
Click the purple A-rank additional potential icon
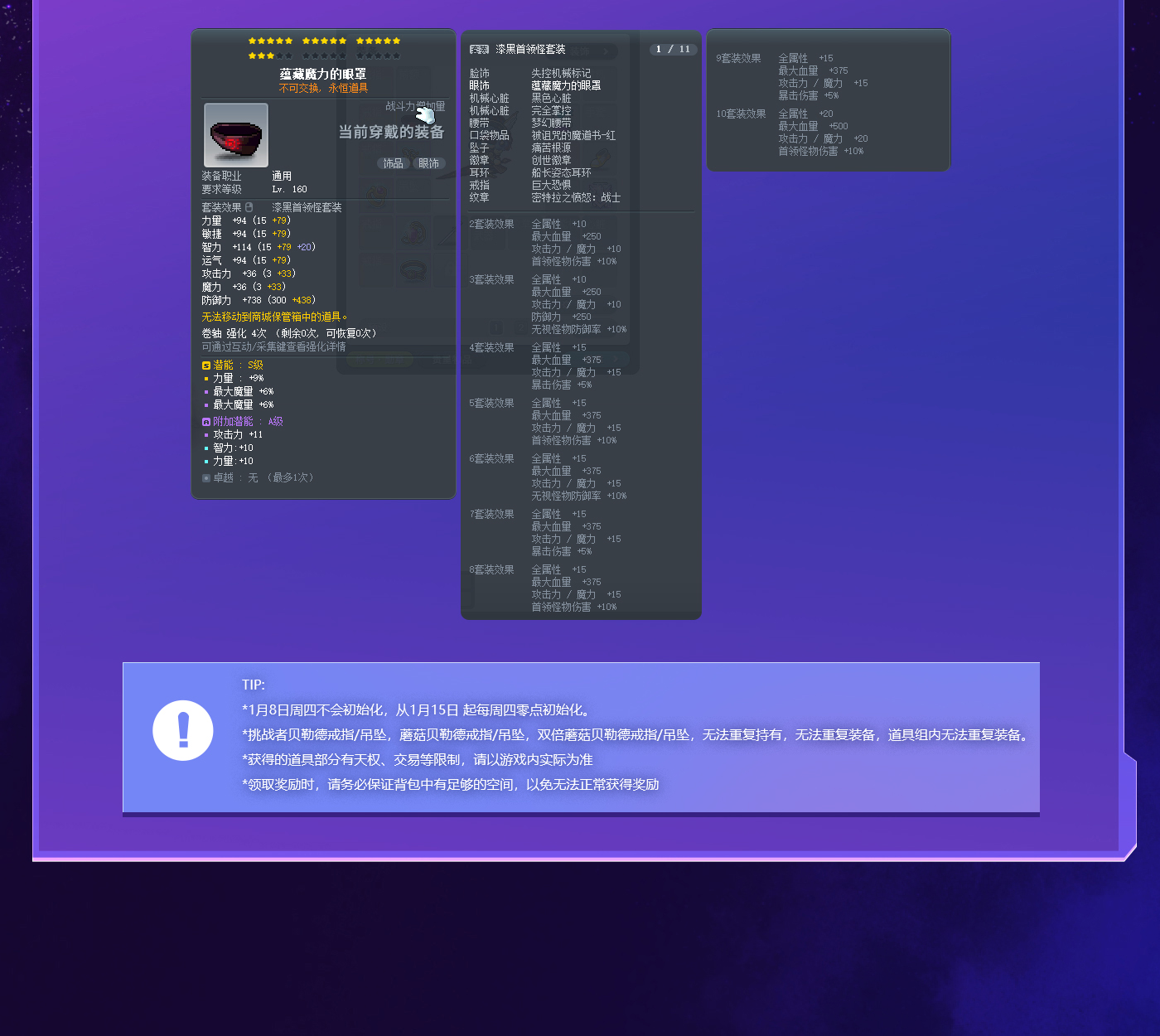coord(206,422)
